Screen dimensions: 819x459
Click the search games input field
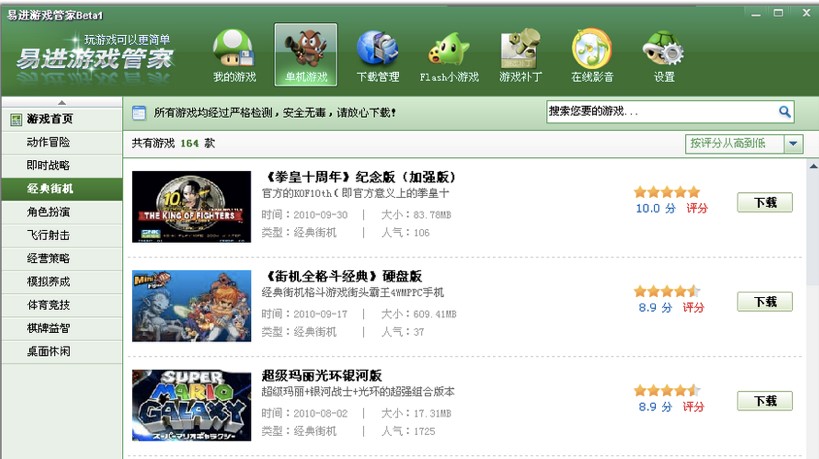point(662,111)
